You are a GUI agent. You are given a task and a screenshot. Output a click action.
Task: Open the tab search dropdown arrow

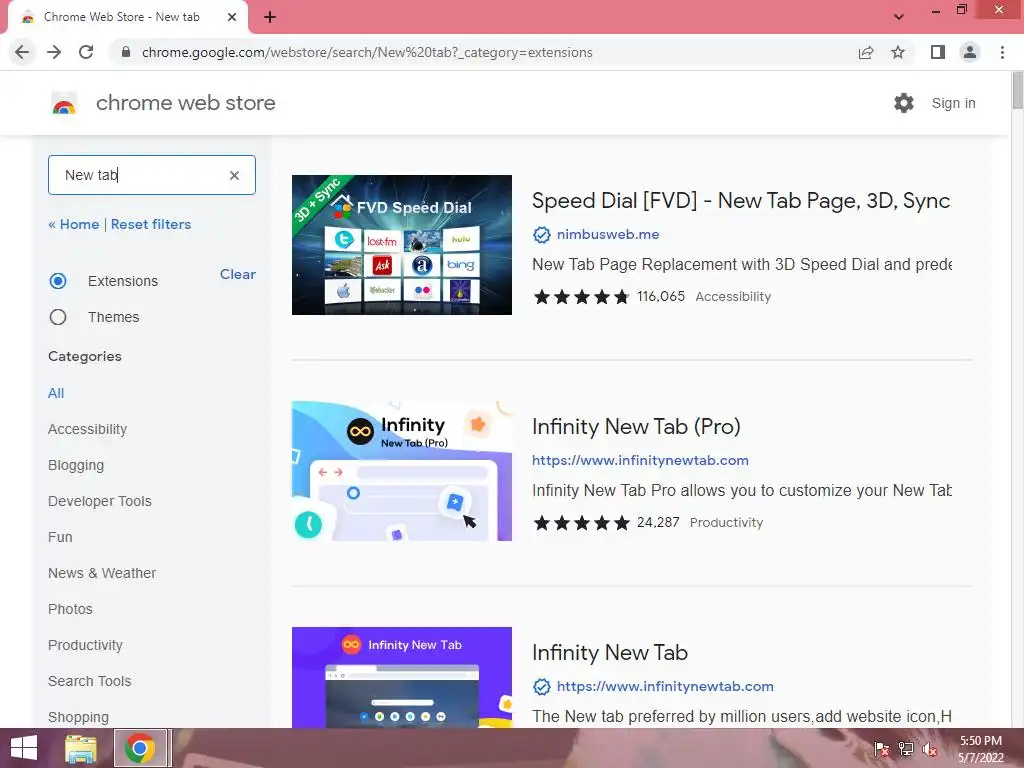[899, 17]
